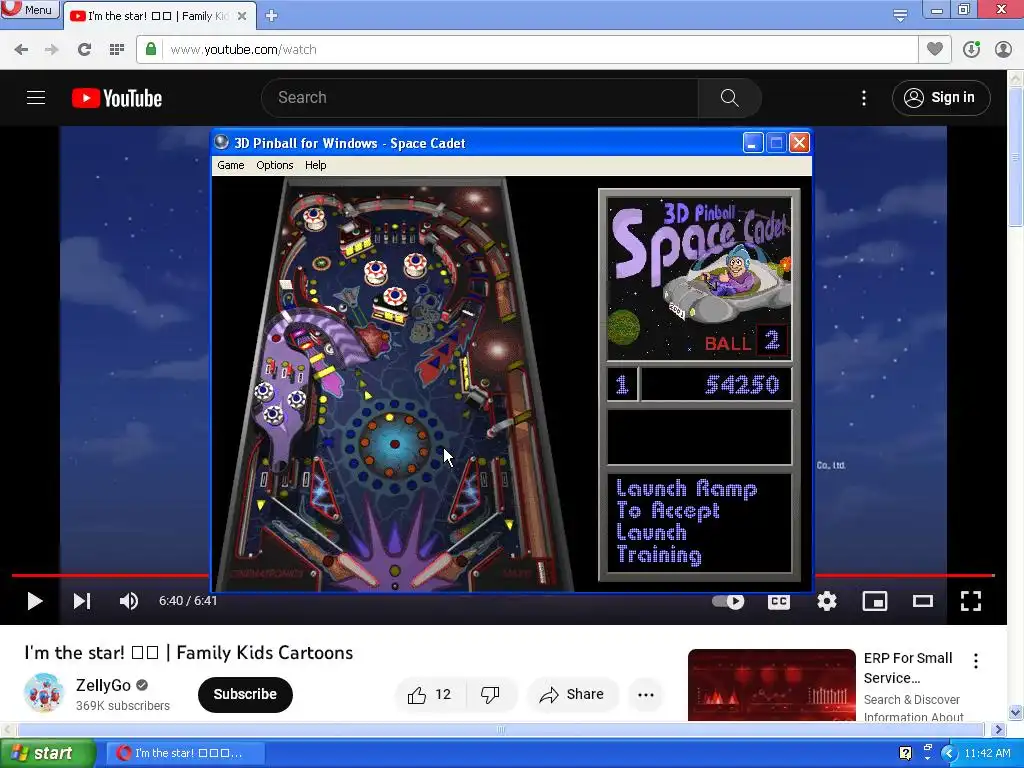Play the YouTube video
The width and height of the screenshot is (1024, 768).
tap(35, 601)
